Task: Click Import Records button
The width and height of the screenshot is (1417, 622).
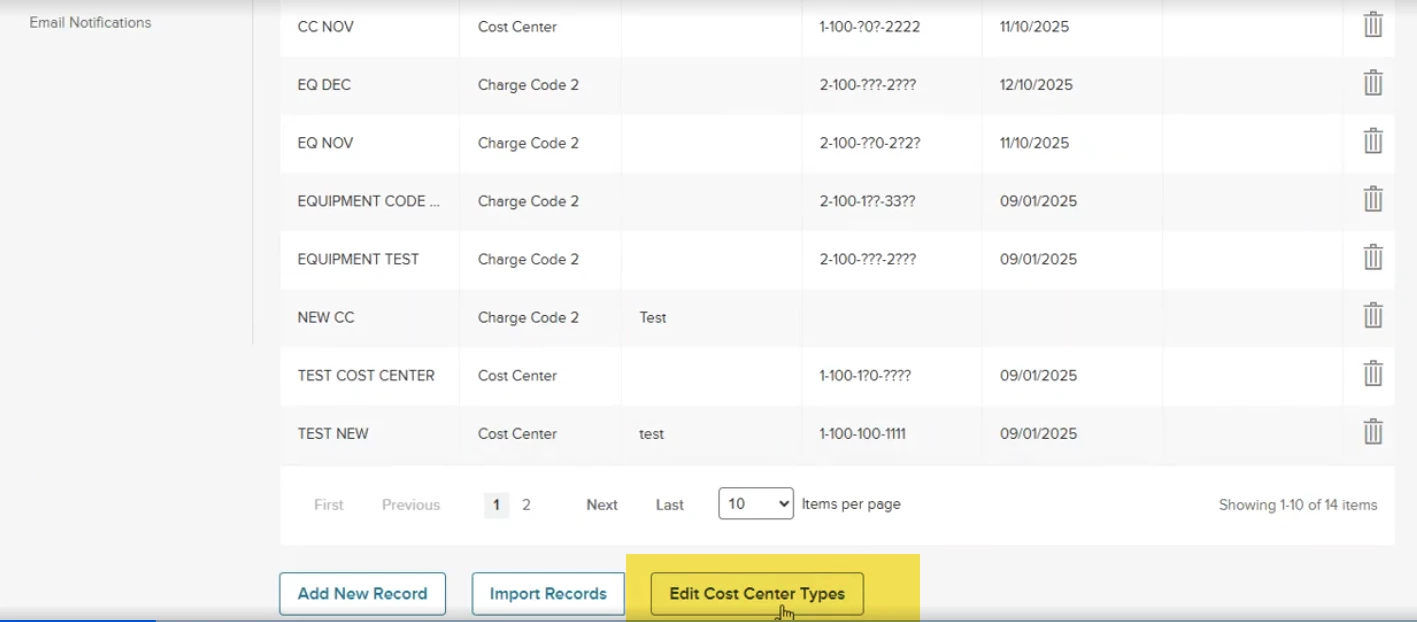Action: (548, 594)
